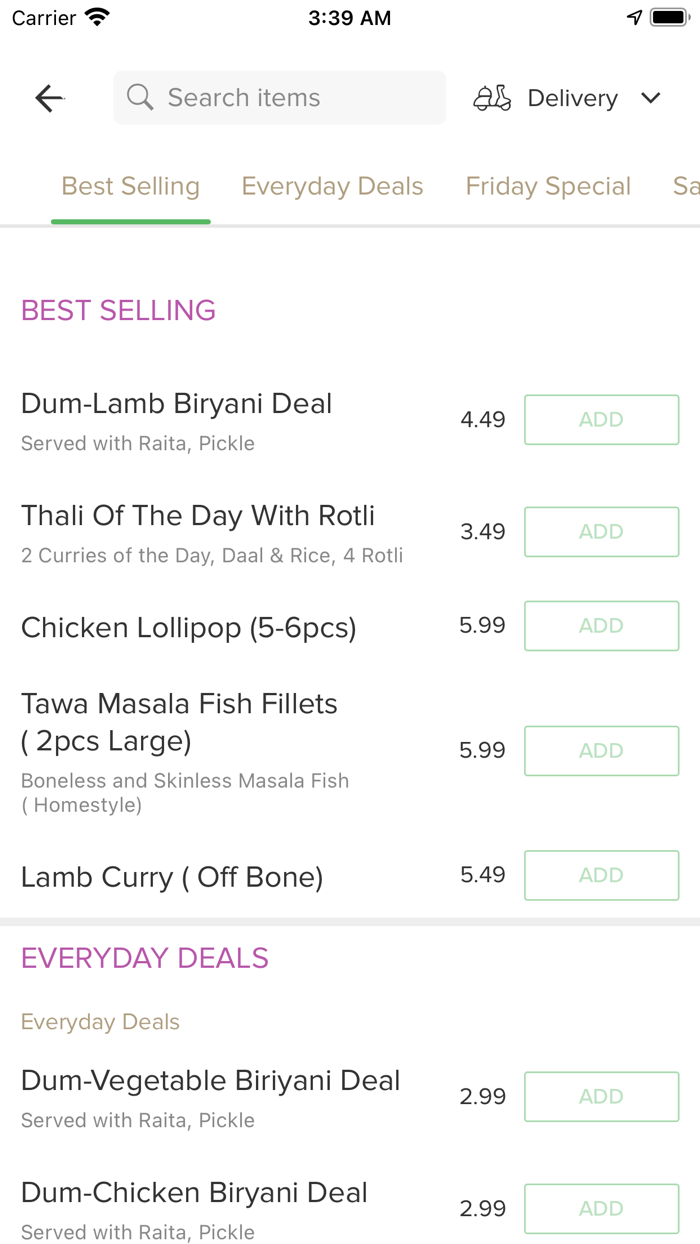
Task: Add Tawa Masala Fish Fillets
Action: (x=601, y=751)
